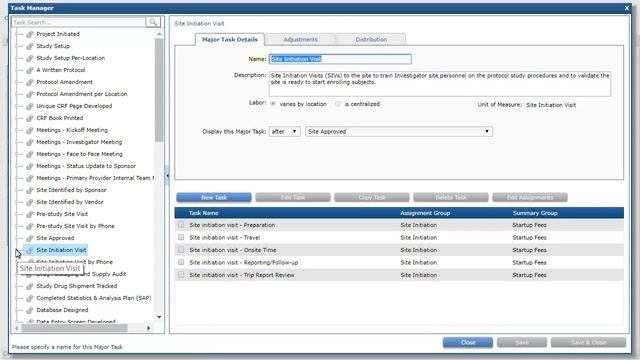Click the Copy Task button
Screen dimensions: 640x360
pyautogui.click(x=372, y=198)
